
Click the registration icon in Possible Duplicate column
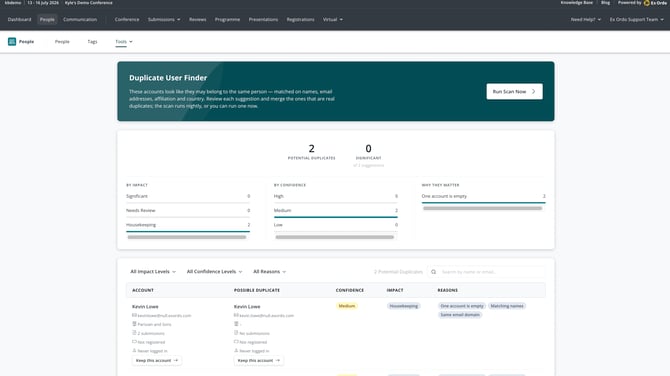[x=236, y=342]
